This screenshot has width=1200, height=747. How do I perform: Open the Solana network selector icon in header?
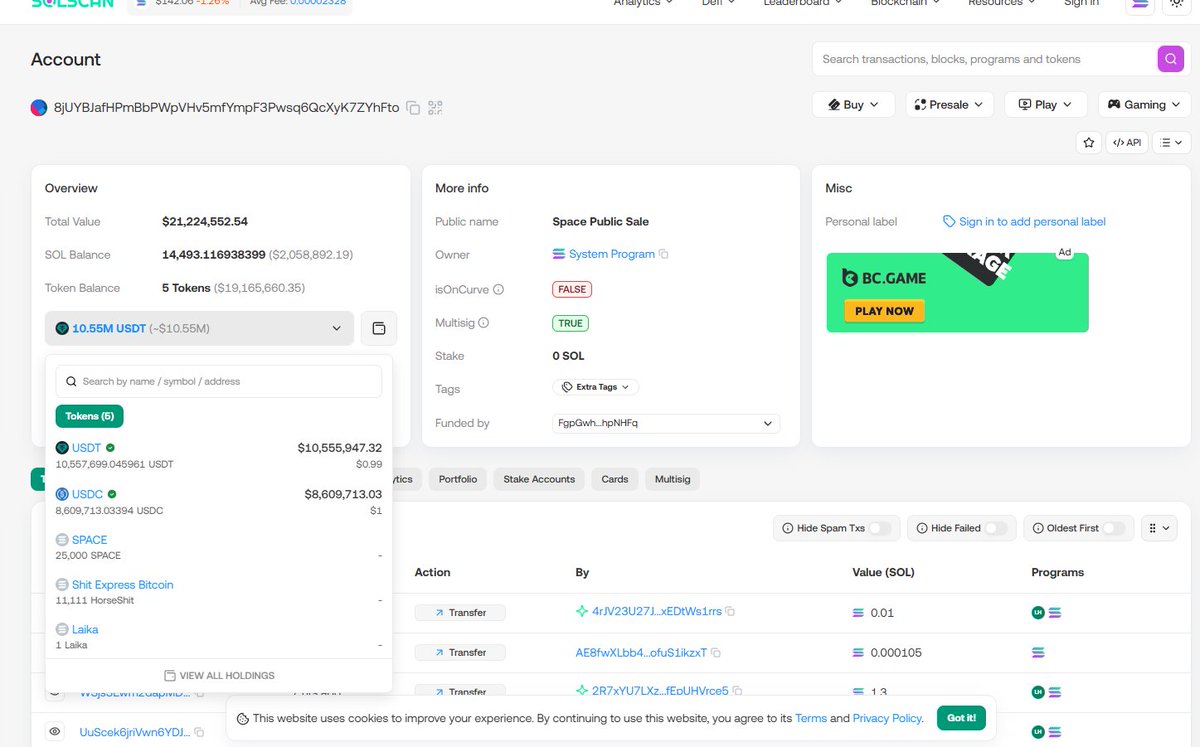click(x=1139, y=4)
